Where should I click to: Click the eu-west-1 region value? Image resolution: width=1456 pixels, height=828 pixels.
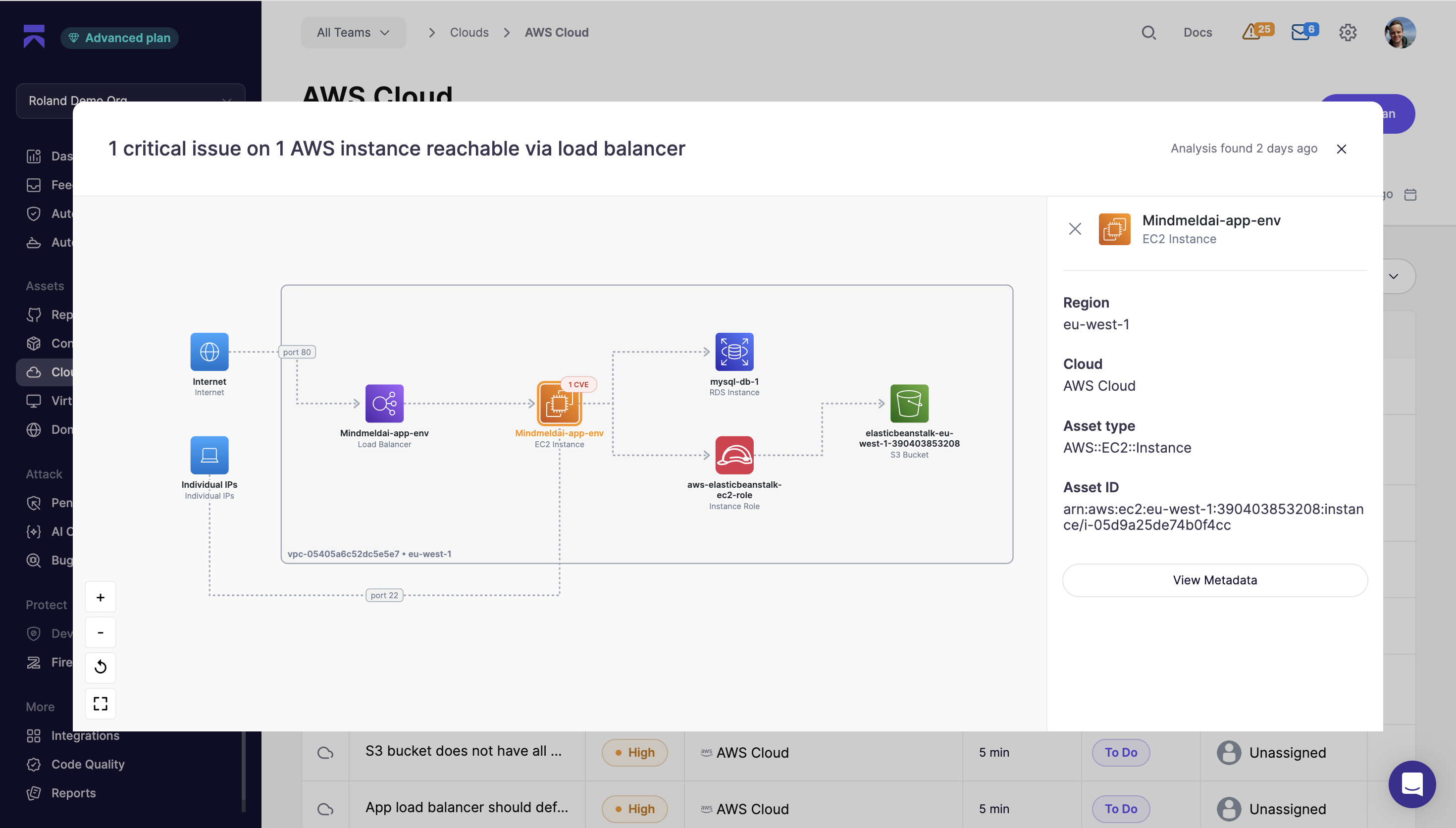1095,324
